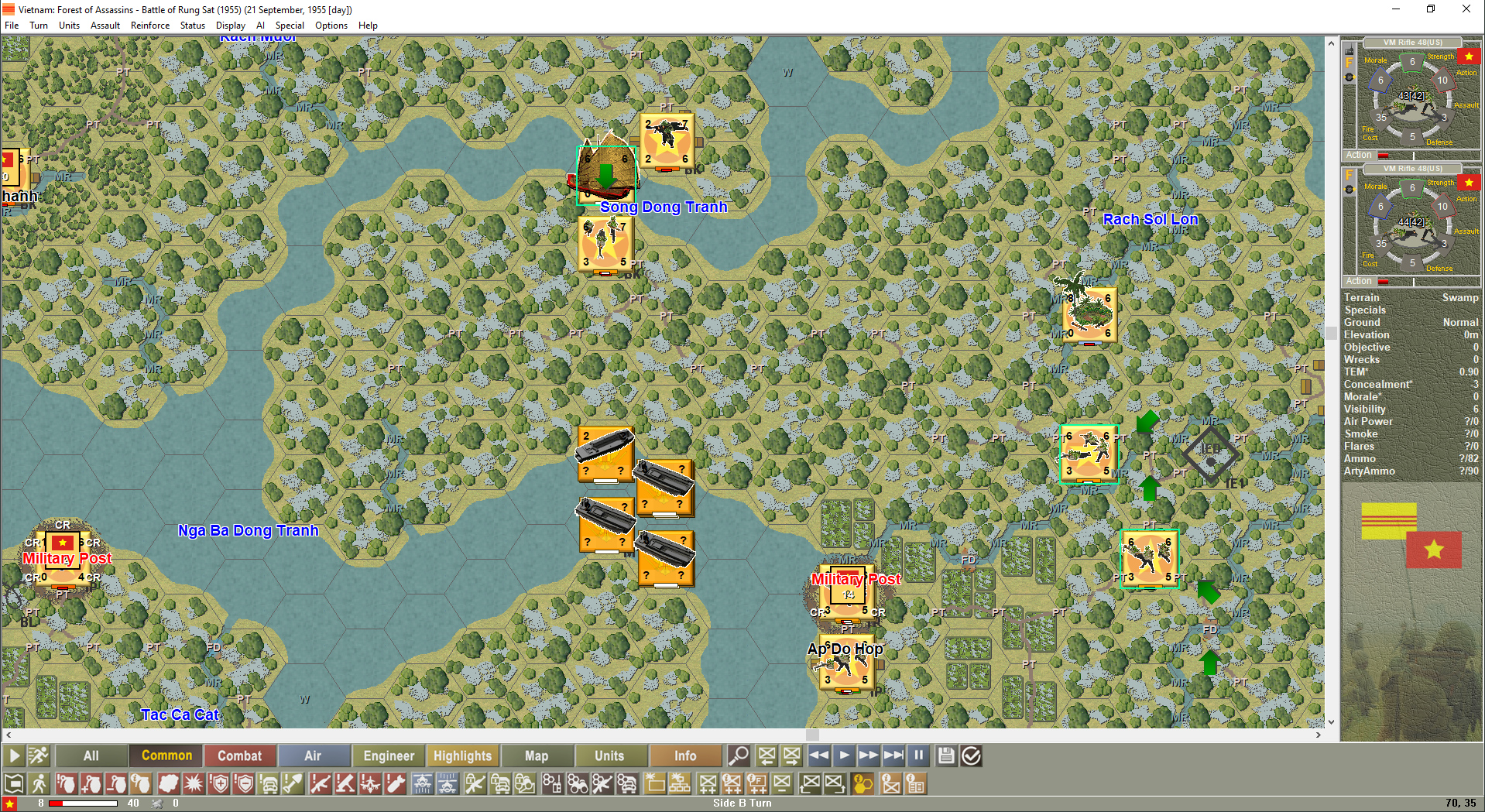Switch to the Combat toolbar tab

[x=239, y=755]
